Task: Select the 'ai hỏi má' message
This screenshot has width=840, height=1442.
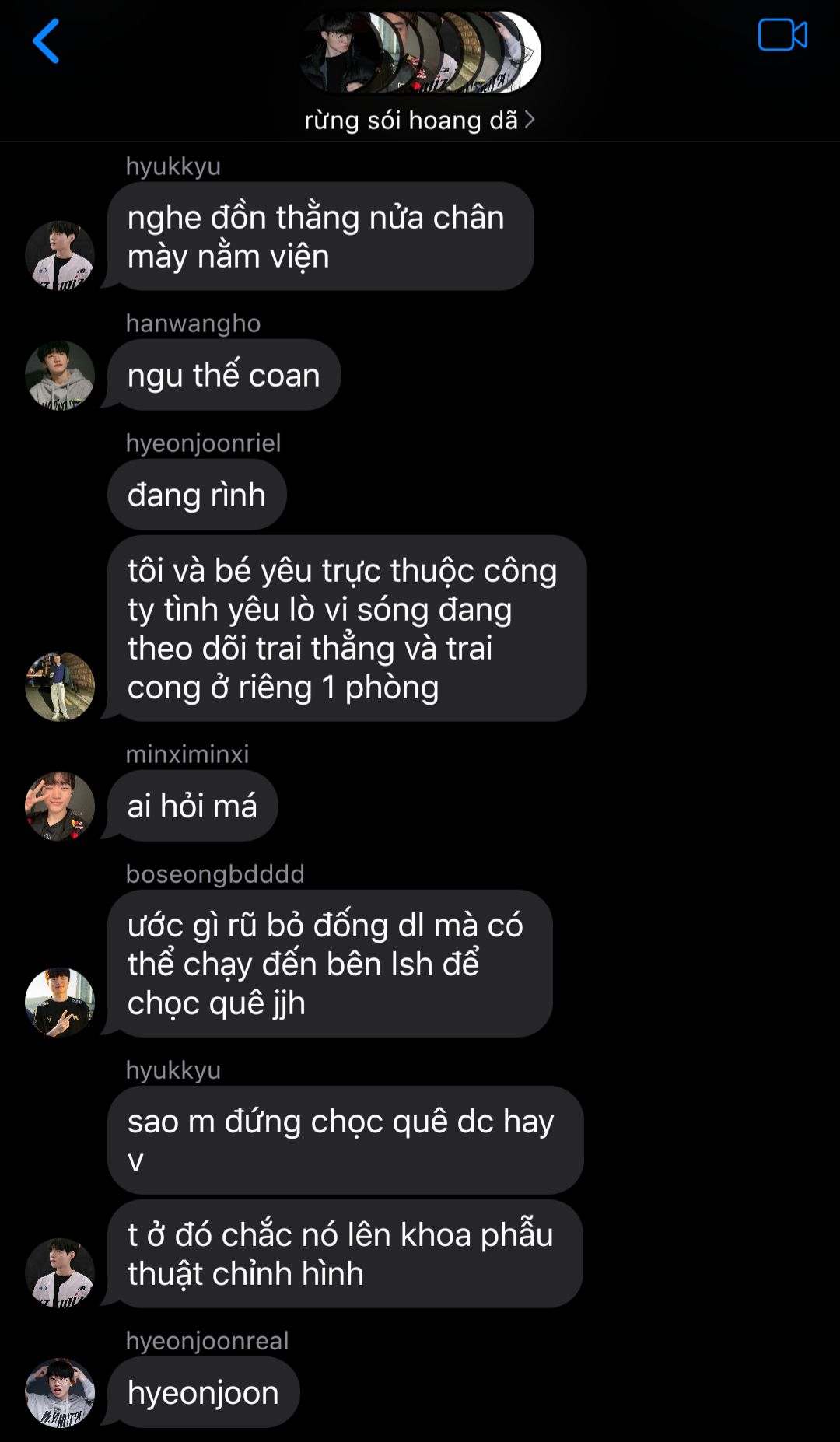Action: pos(192,806)
